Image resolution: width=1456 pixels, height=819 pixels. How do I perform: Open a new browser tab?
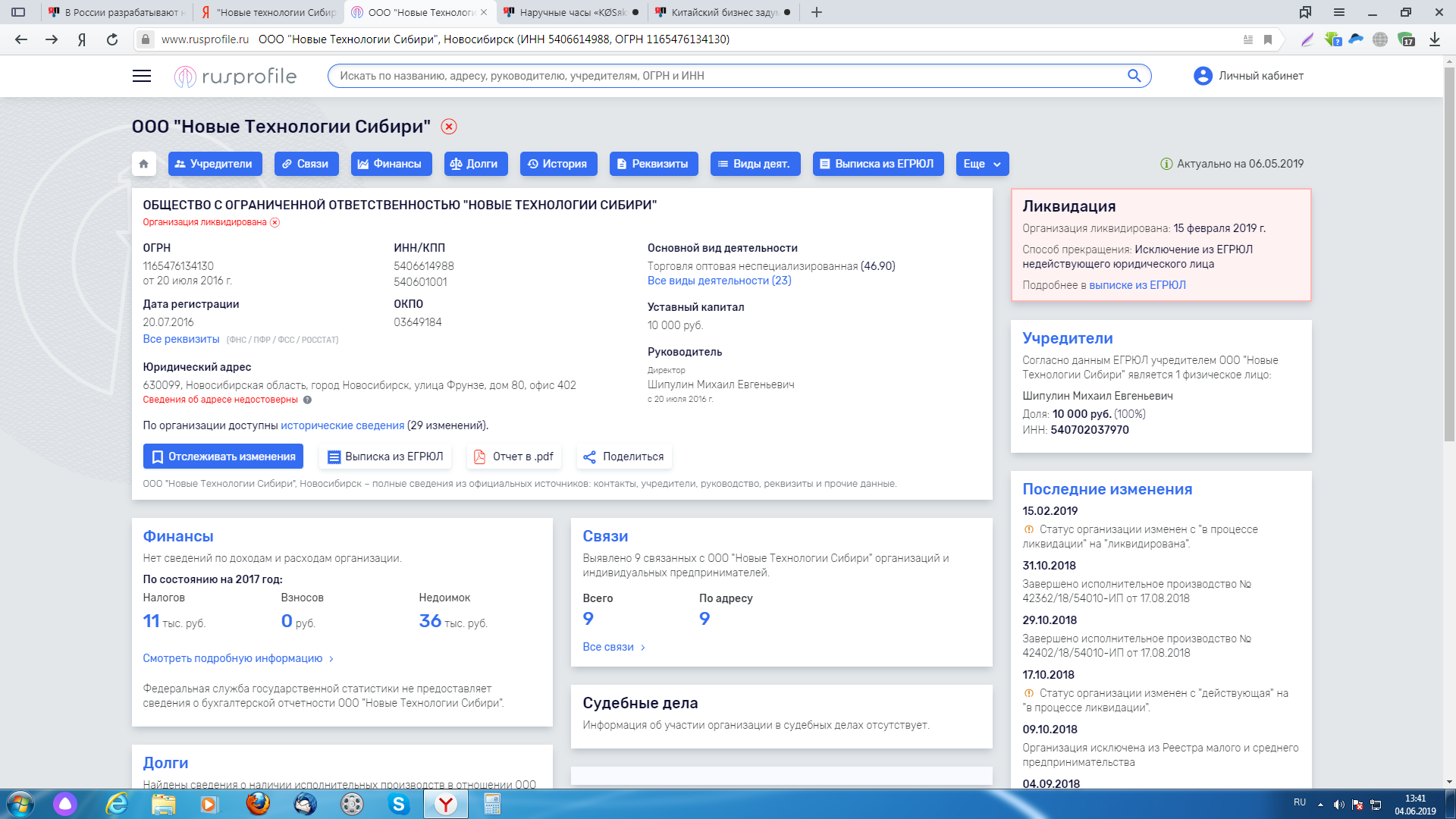817,12
